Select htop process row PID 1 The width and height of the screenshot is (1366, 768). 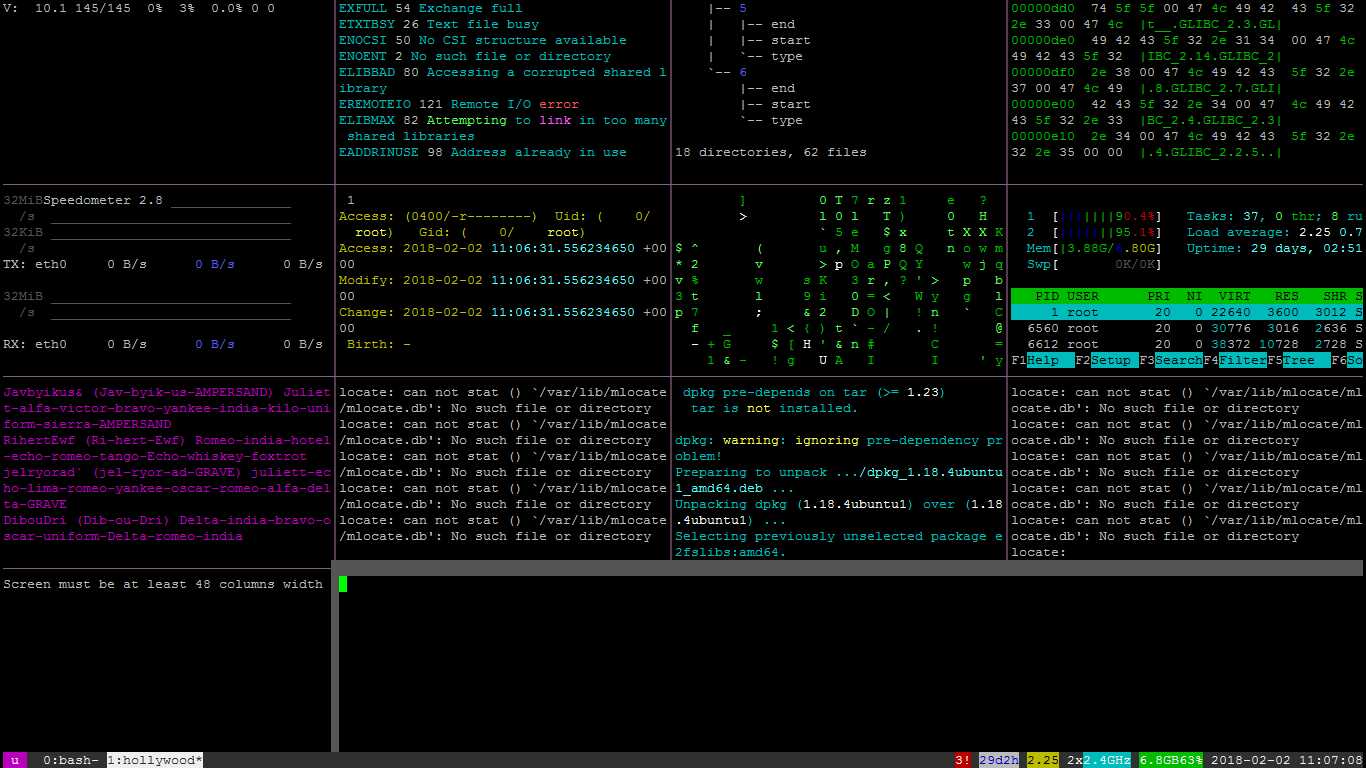1187,312
